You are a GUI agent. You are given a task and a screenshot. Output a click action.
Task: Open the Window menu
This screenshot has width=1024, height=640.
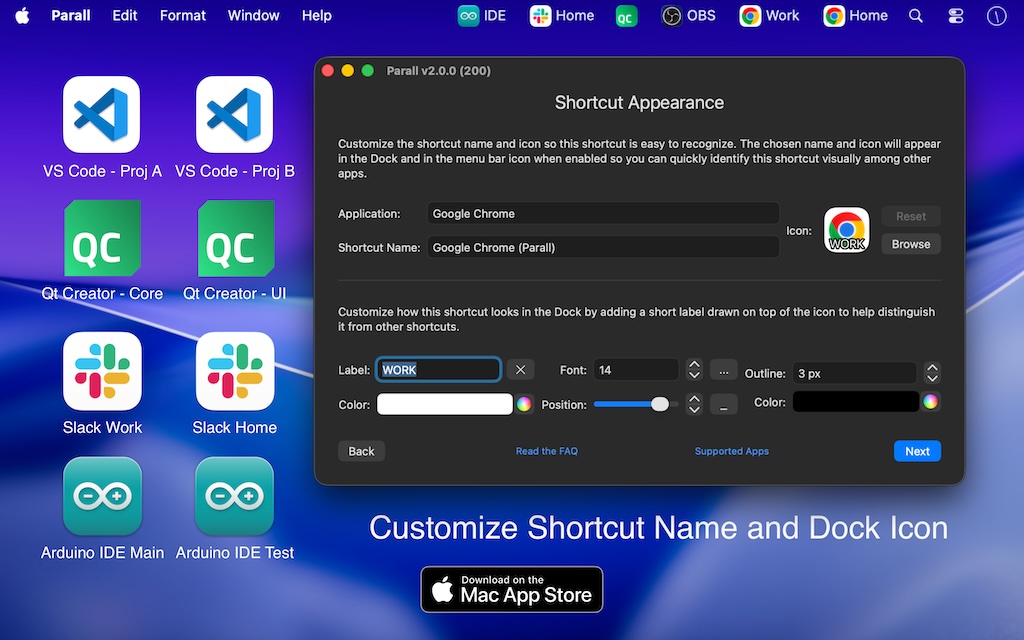click(x=253, y=16)
